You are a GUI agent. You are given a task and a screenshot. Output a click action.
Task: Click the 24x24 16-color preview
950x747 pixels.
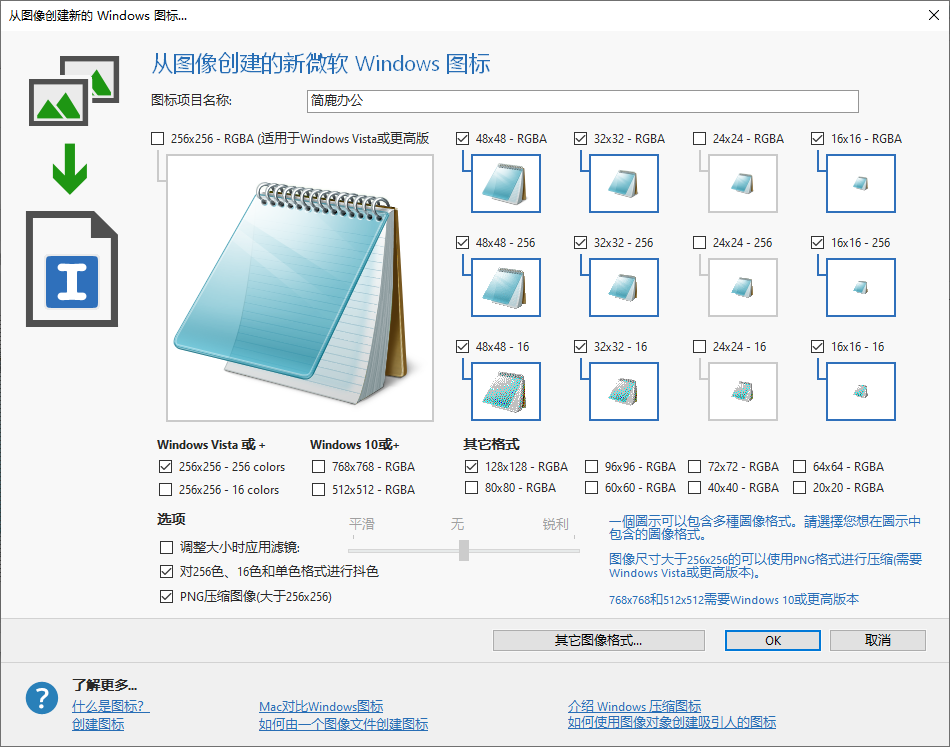pyautogui.click(x=741, y=391)
